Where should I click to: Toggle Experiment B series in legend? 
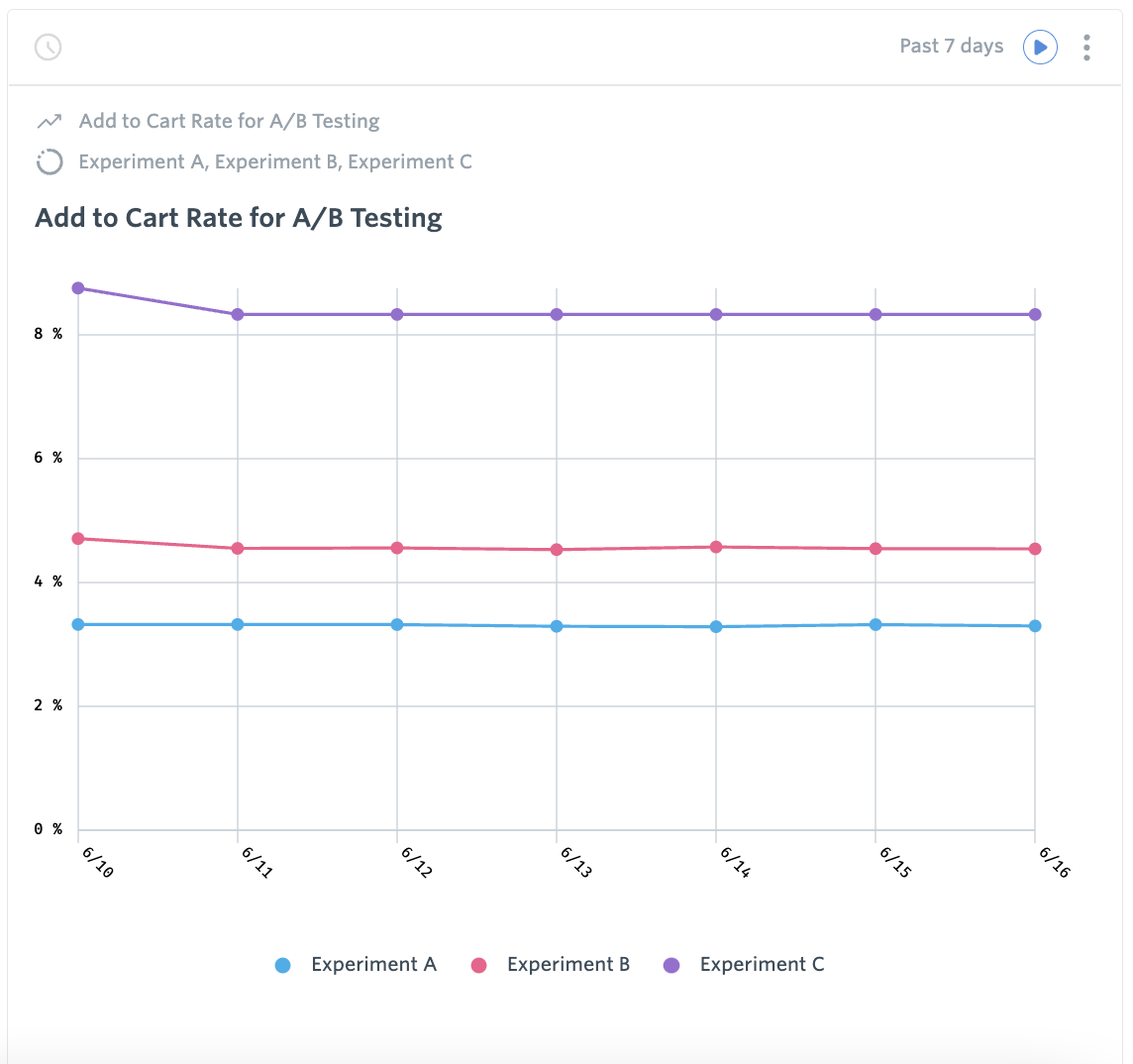(x=567, y=965)
